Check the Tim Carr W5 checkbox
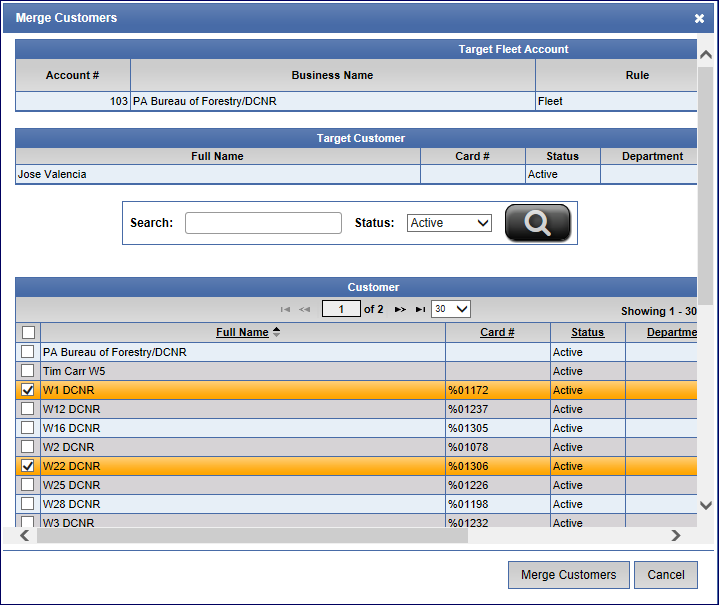Image resolution: width=719 pixels, height=605 pixels. [x=28, y=371]
